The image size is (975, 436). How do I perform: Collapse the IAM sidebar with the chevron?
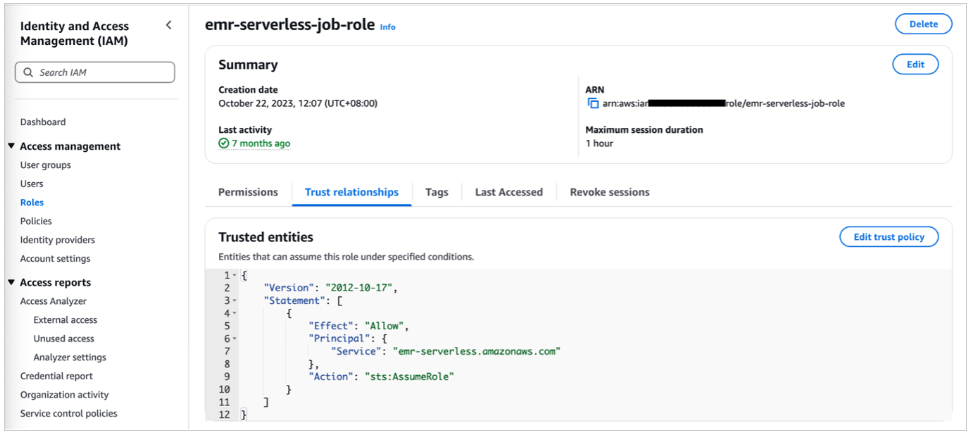pyautogui.click(x=168, y=25)
